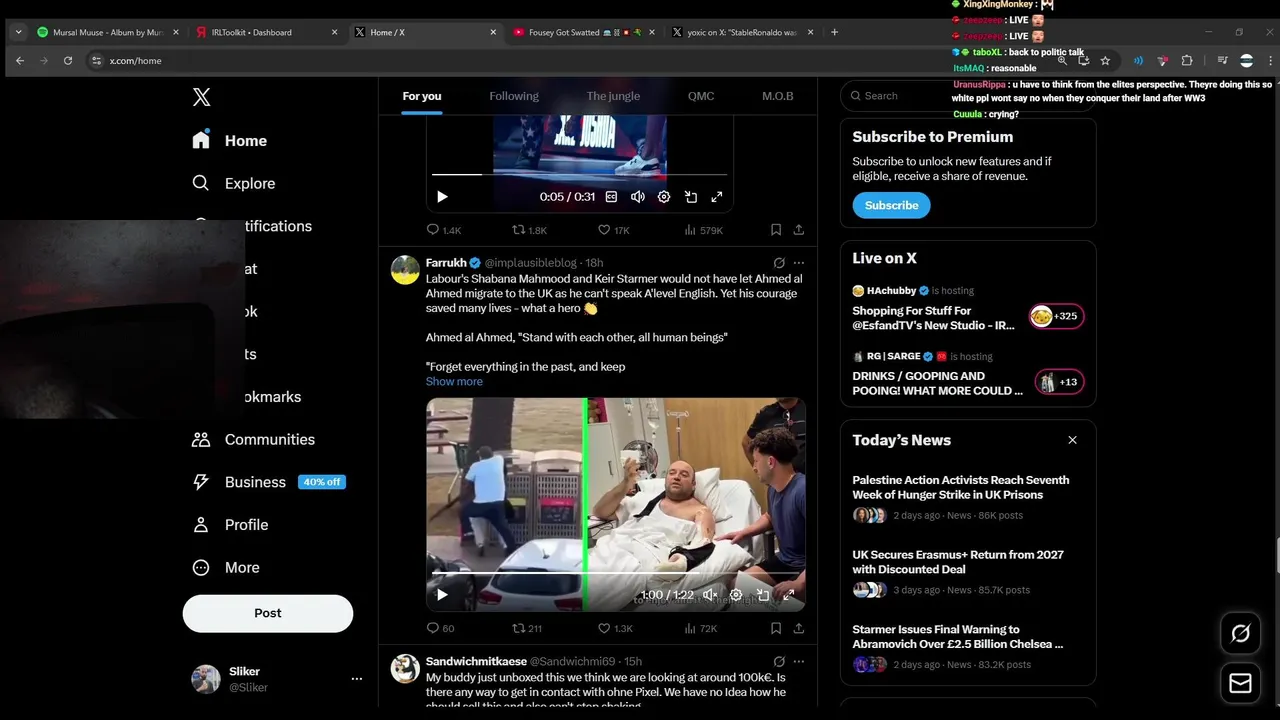
Task: Open Farrukh's video in picture-in-picture
Action: point(763,595)
